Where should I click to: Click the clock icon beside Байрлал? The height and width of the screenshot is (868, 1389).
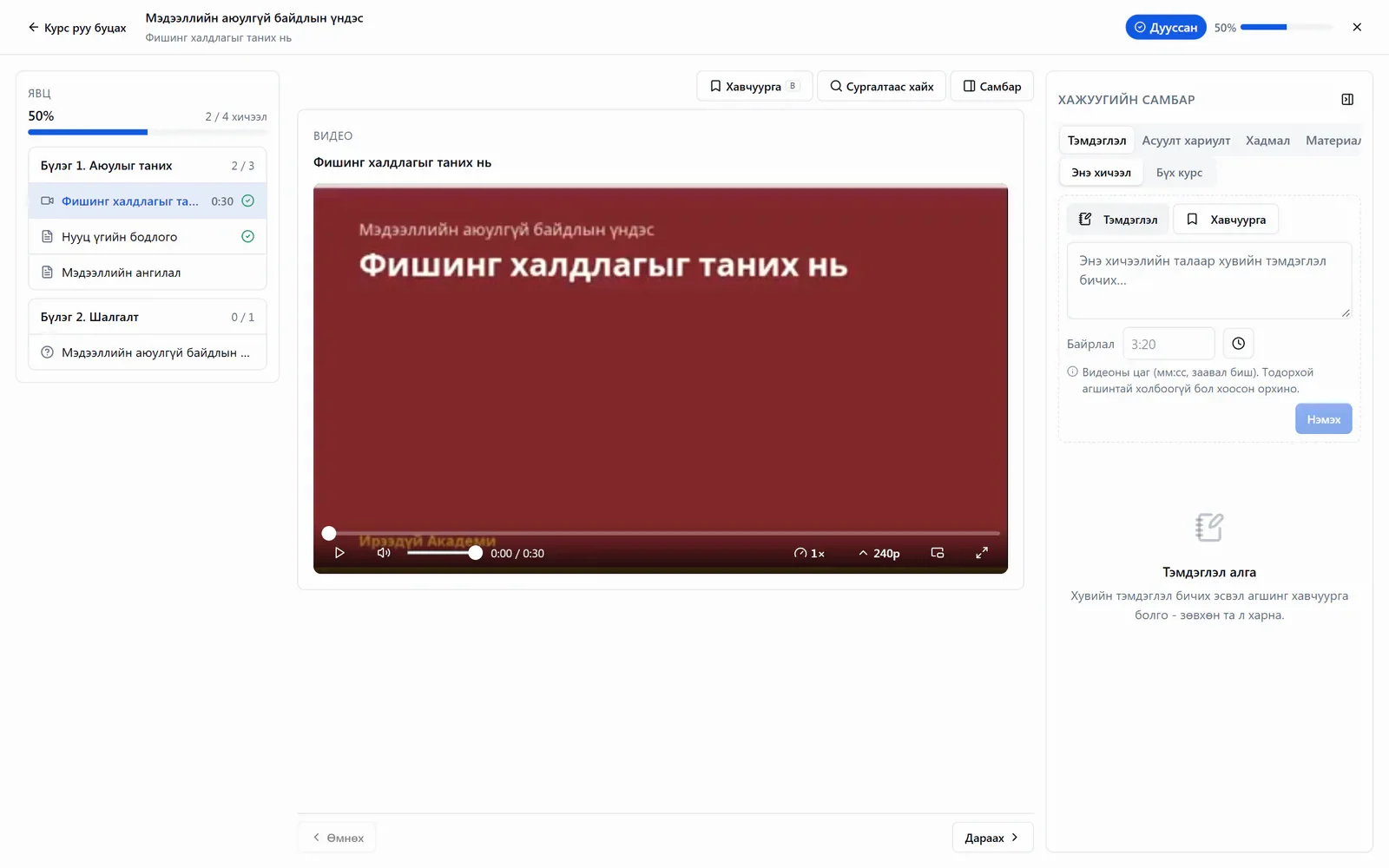1238,344
